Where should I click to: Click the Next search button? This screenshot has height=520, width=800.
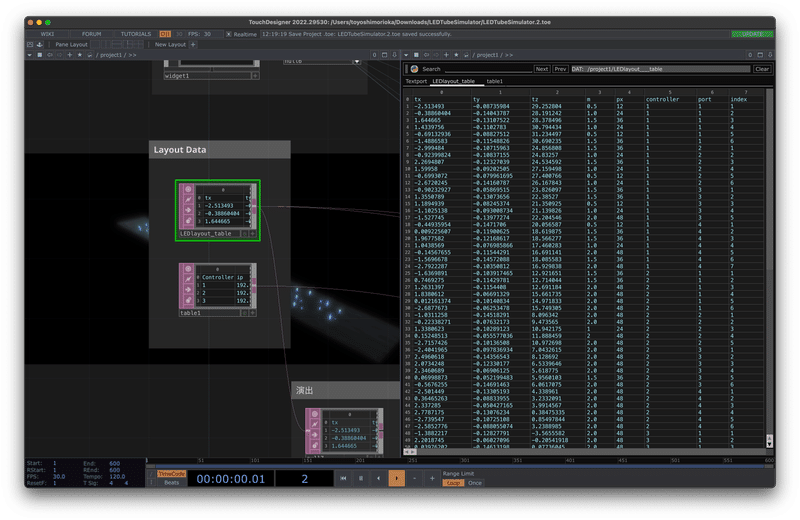(542, 69)
